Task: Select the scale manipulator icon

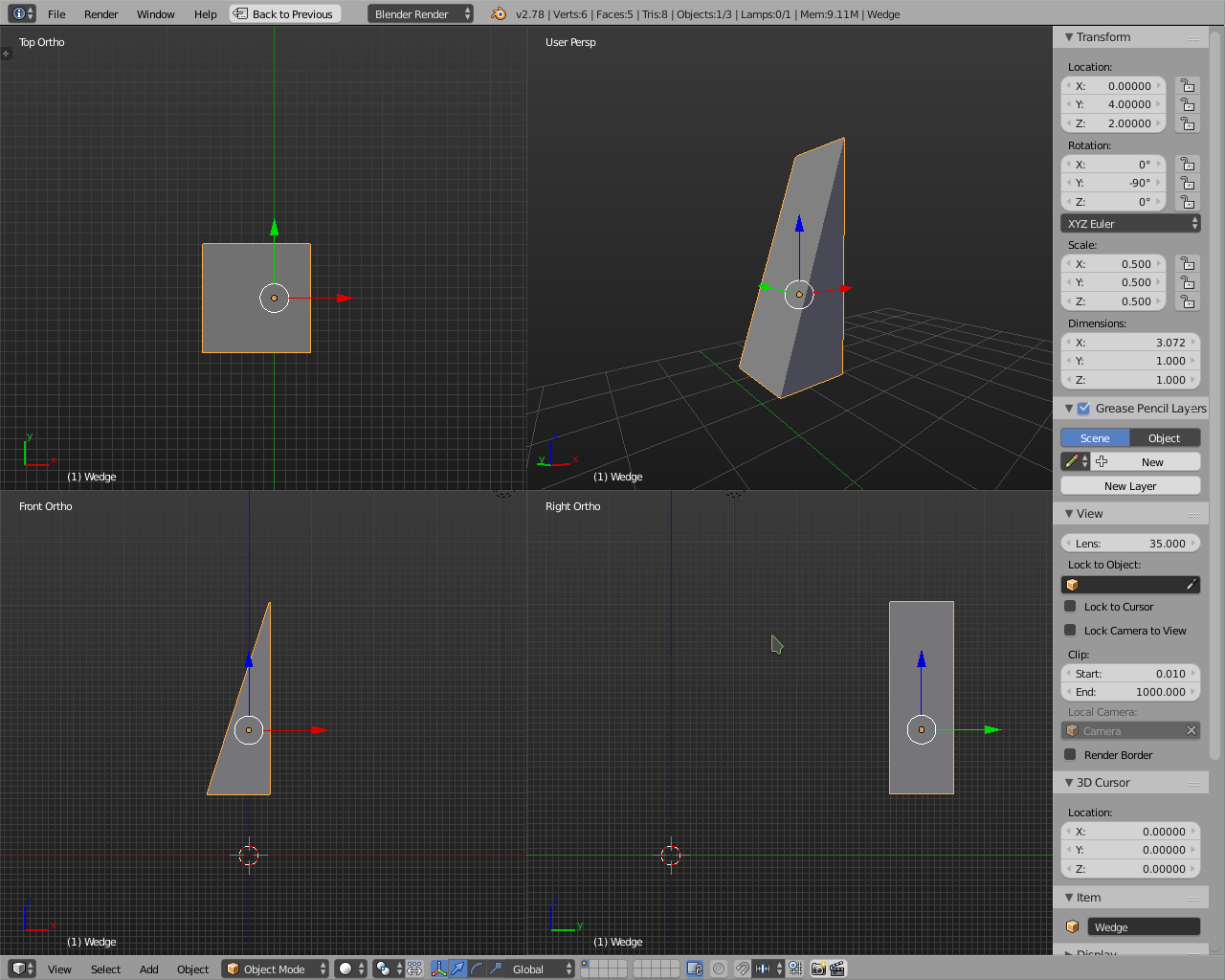Action: (496, 969)
